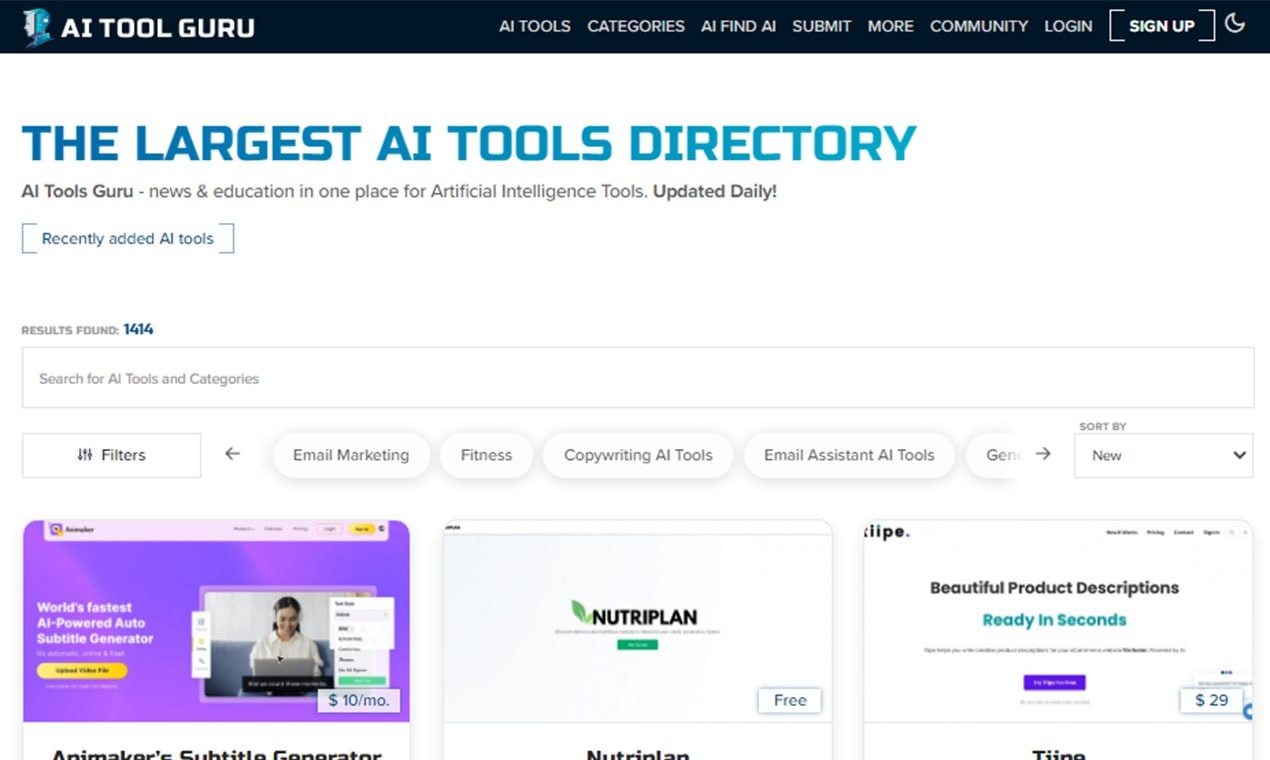
Task: Go to the Login page
Action: [x=1068, y=26]
